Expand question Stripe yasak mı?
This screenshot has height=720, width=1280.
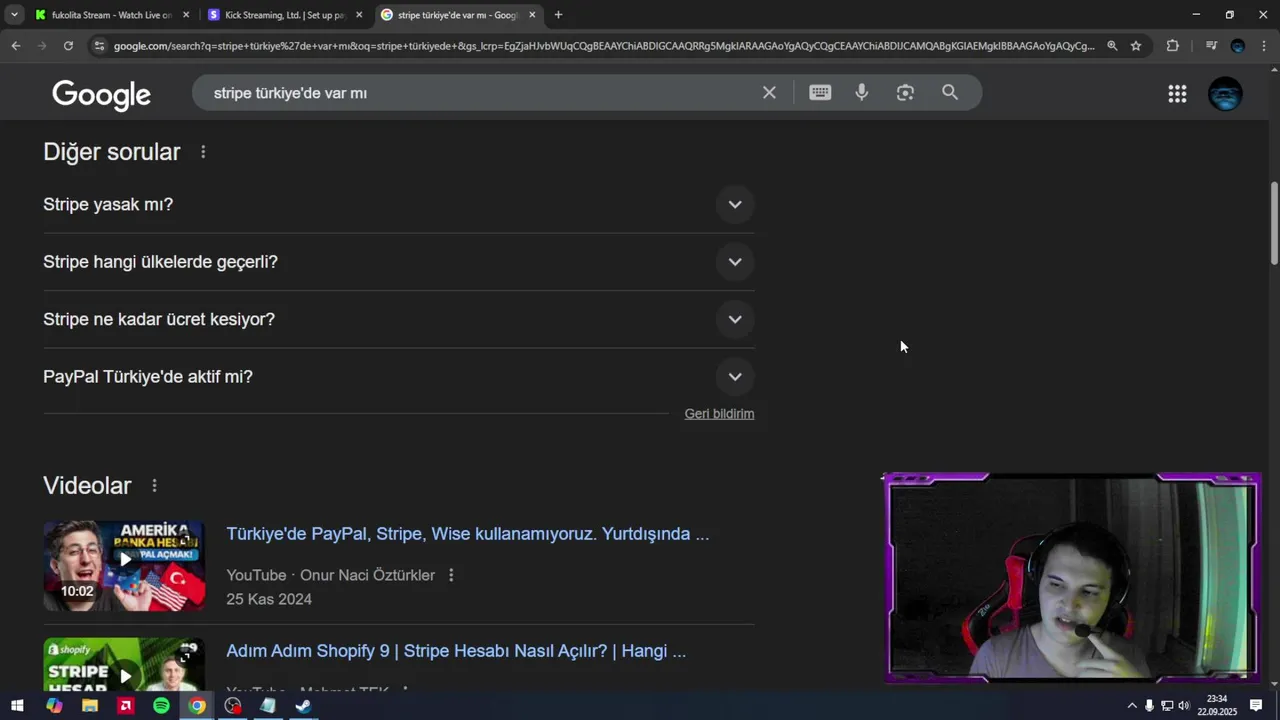click(x=735, y=204)
